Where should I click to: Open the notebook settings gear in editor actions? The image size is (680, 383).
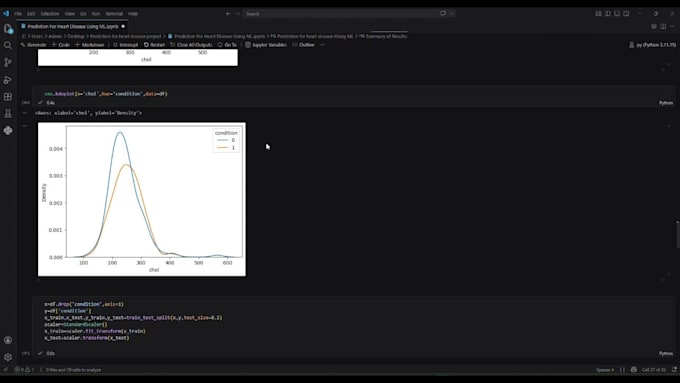pos(654,26)
